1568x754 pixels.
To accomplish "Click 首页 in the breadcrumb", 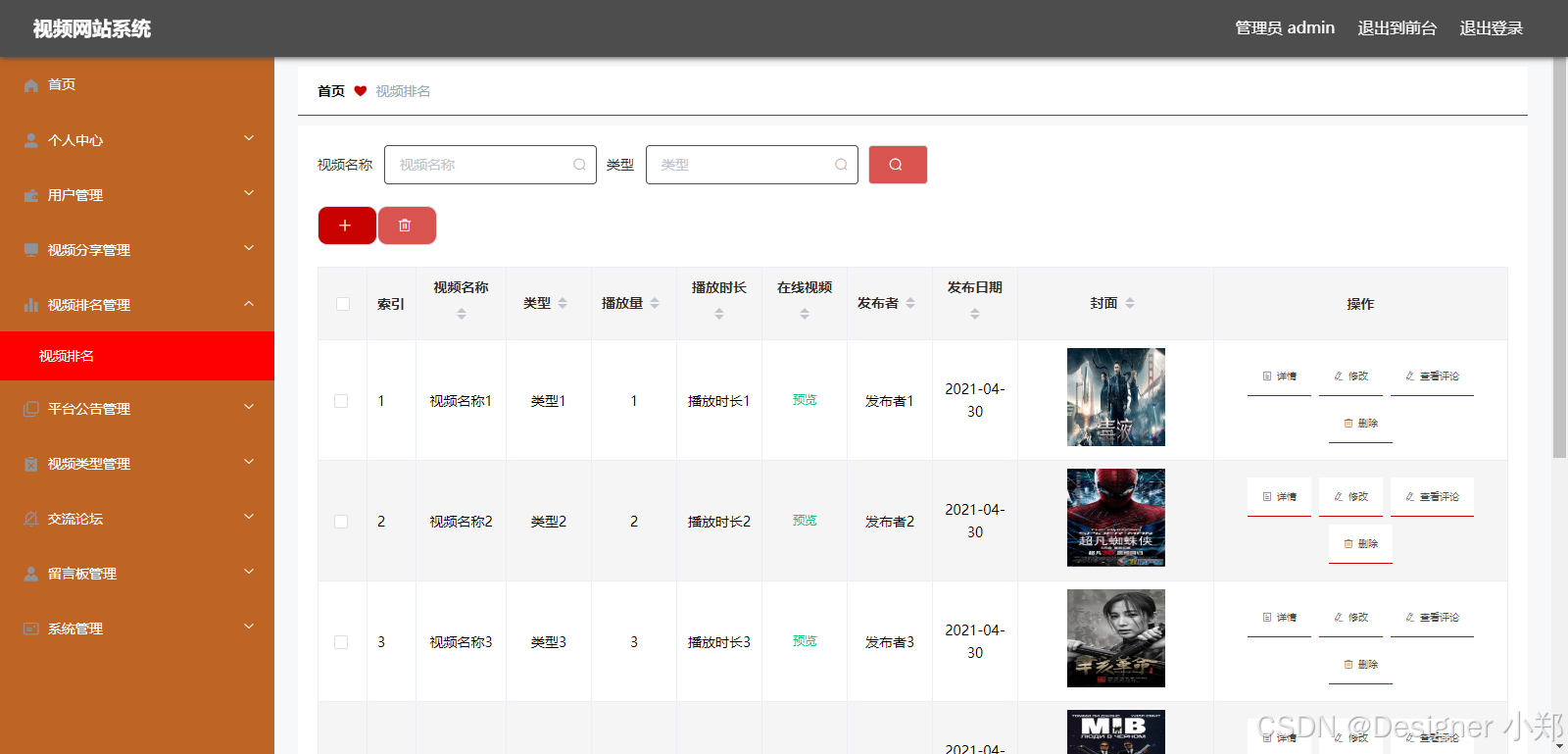I will [x=331, y=91].
